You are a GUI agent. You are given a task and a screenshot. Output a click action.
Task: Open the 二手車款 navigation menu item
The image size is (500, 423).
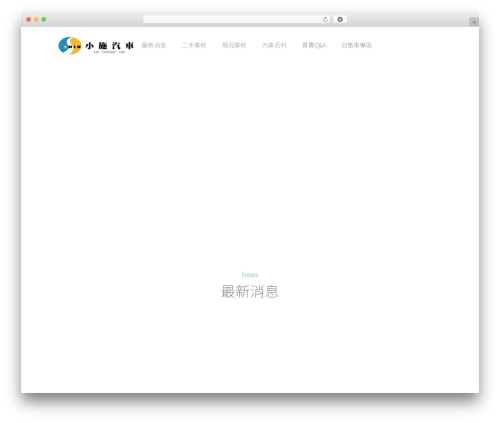tap(194, 45)
